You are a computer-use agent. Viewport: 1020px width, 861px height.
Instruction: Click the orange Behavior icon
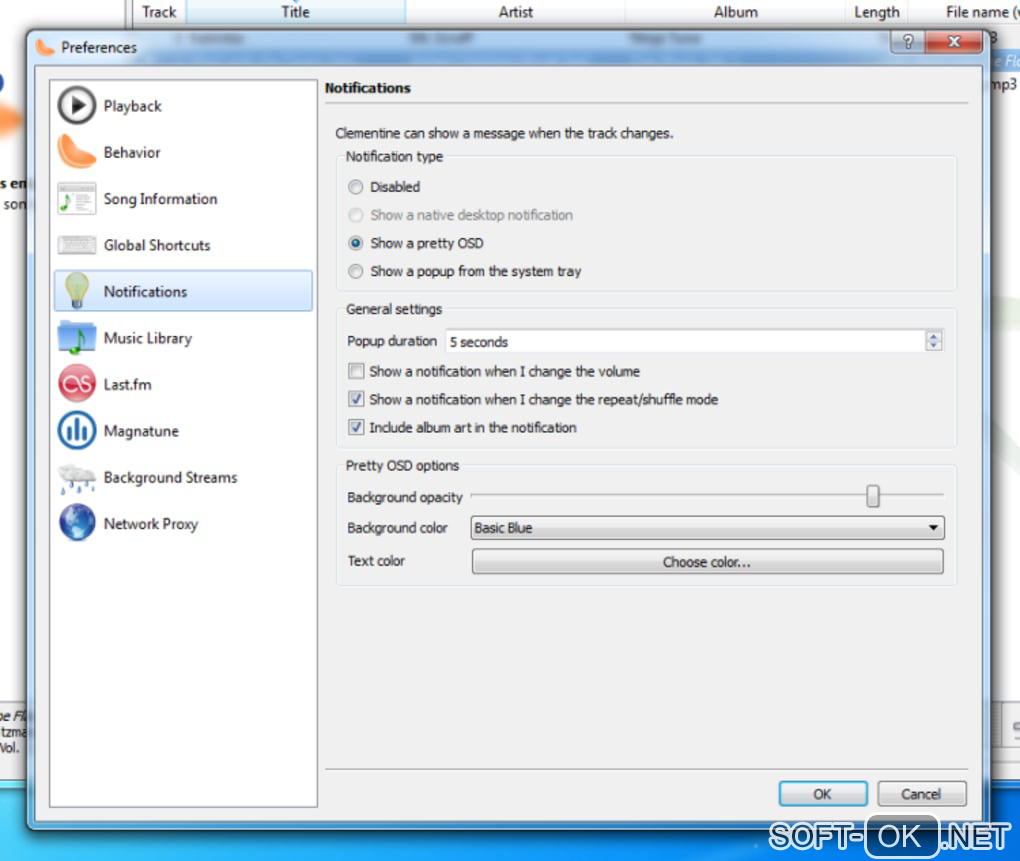pyautogui.click(x=77, y=152)
